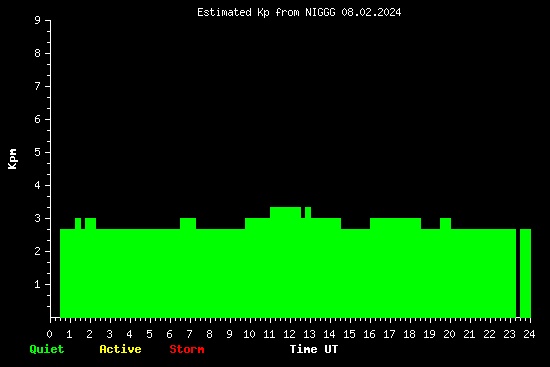Click the yellow 'Active' legend label
Viewport: 550px width, 367px height.
(x=120, y=349)
